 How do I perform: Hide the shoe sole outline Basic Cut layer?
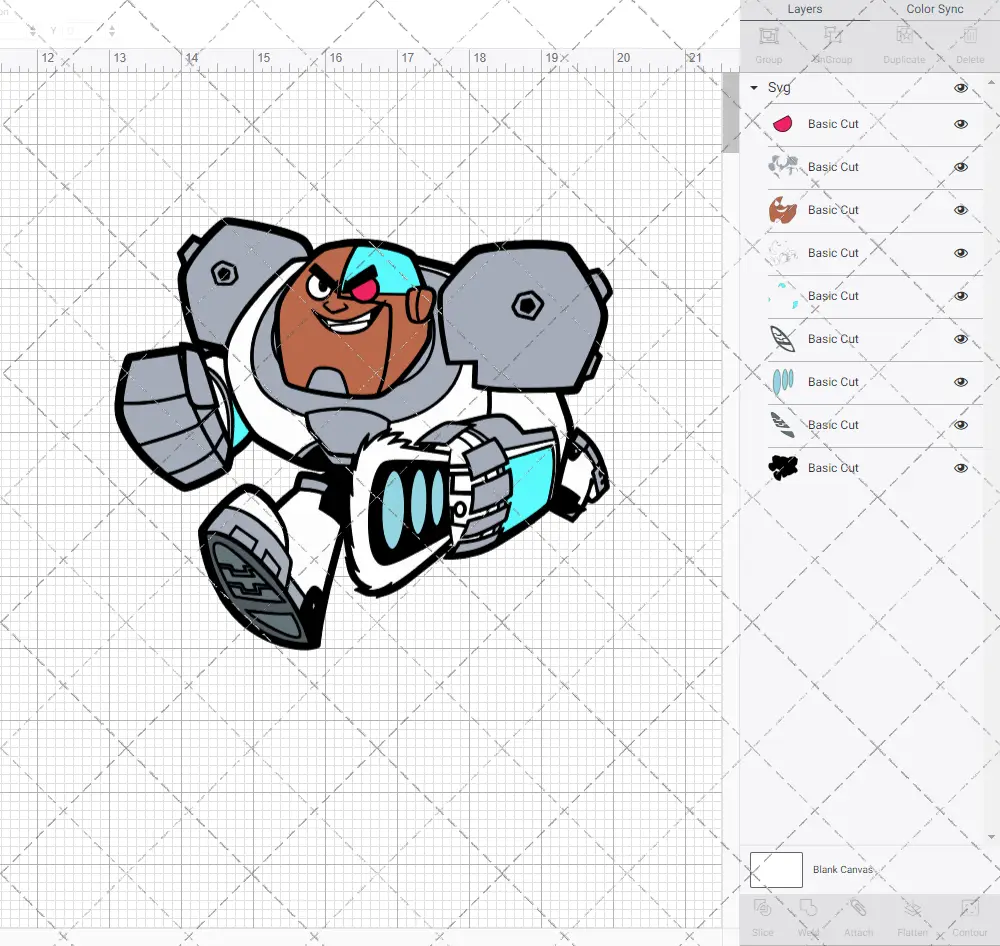click(x=960, y=339)
